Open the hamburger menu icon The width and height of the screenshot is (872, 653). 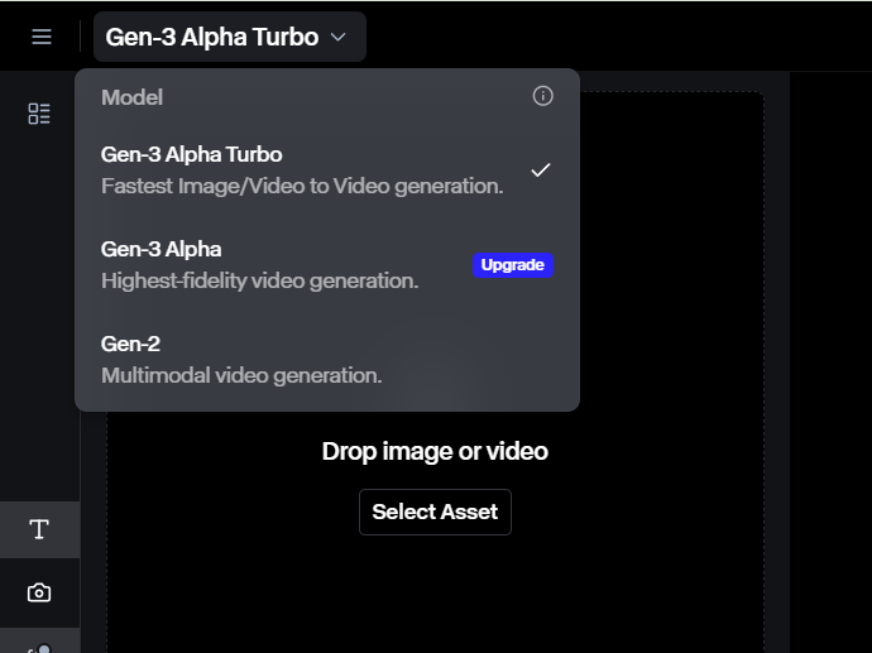[x=41, y=37]
